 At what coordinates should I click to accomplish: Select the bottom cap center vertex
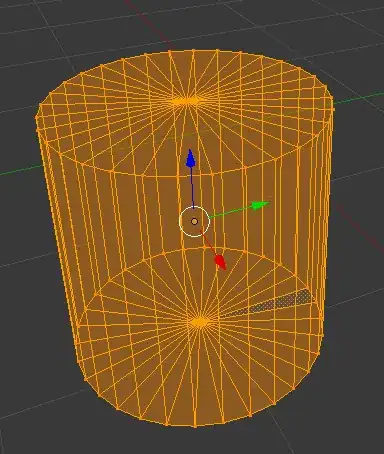(200, 322)
